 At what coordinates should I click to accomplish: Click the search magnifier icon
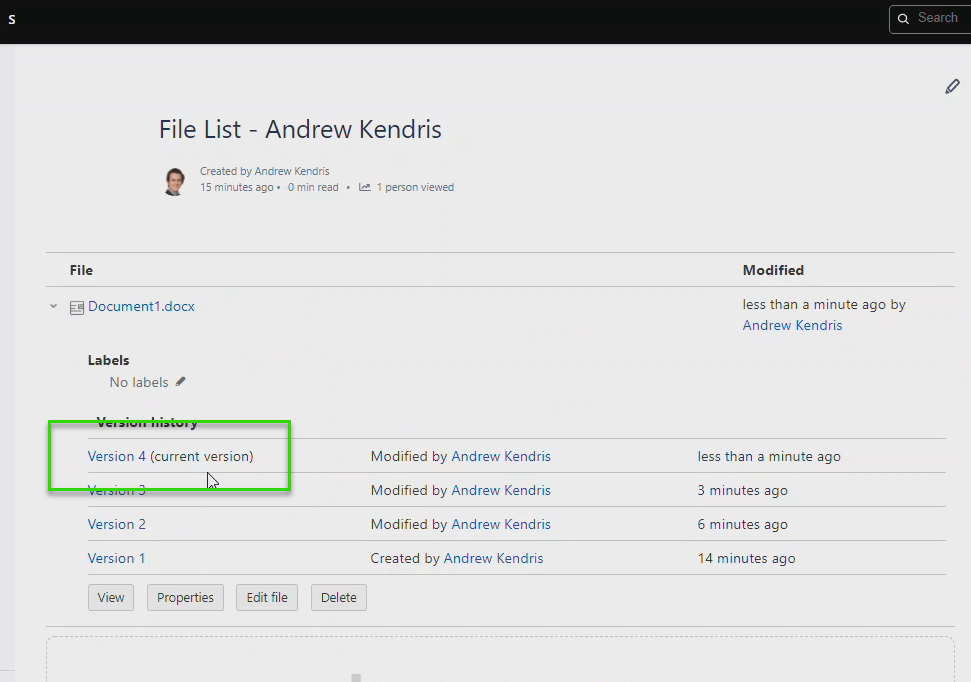[903, 18]
